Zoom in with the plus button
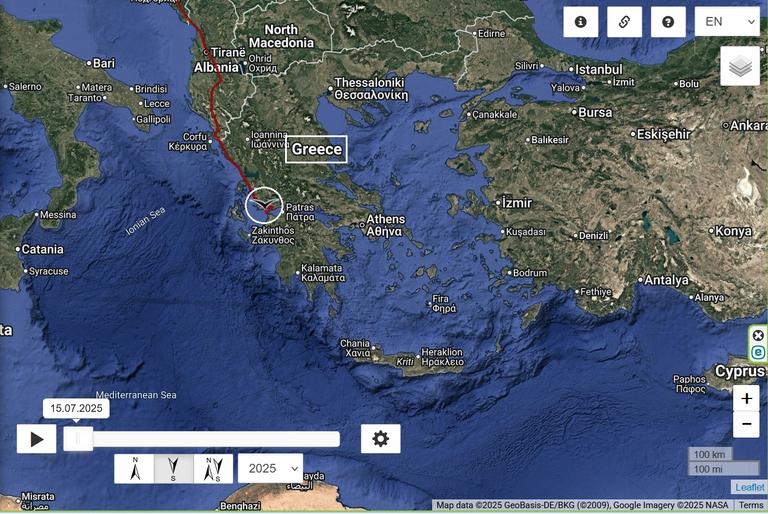 [746, 398]
